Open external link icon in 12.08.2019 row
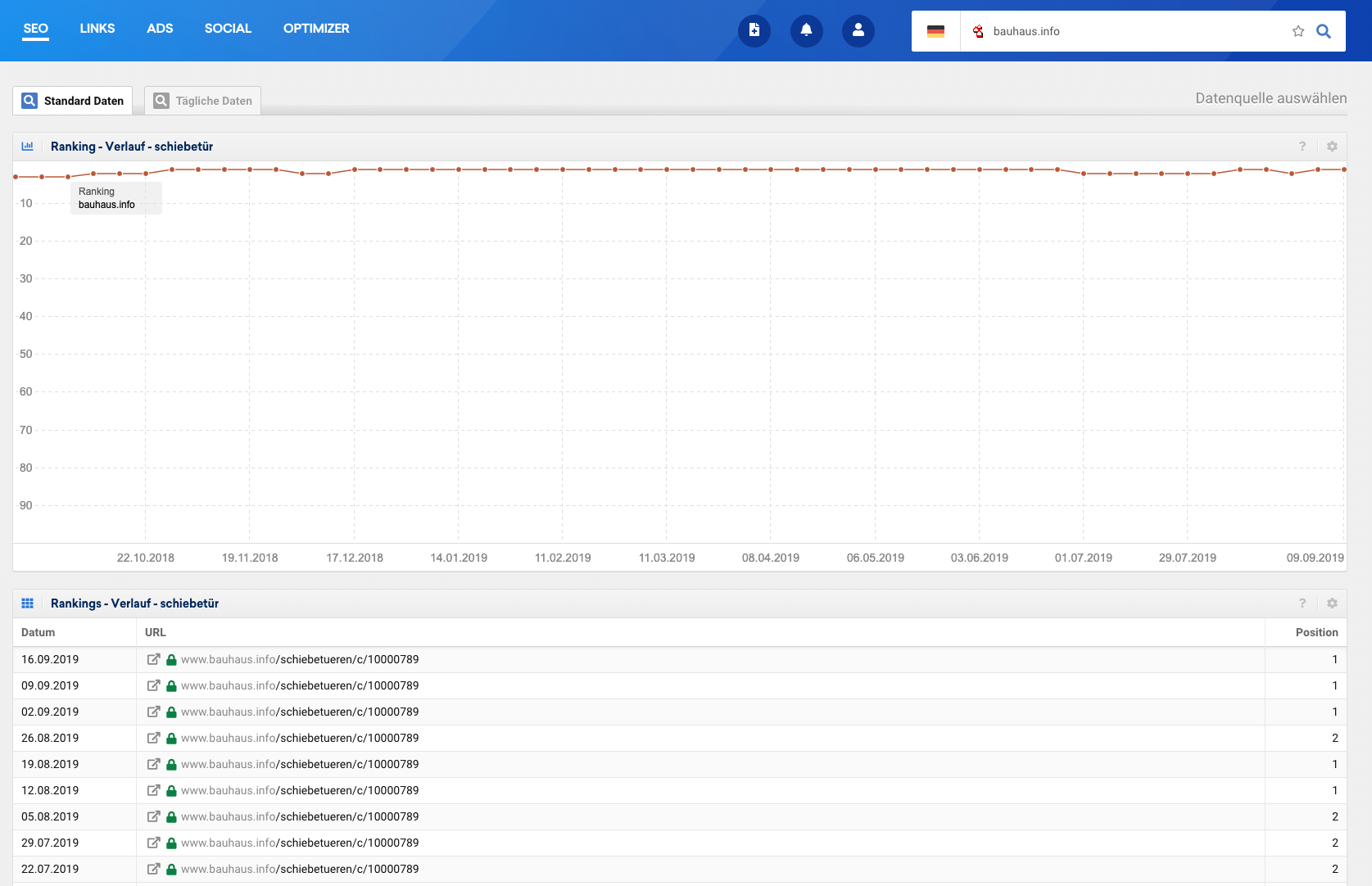The image size is (1372, 886). (153, 790)
